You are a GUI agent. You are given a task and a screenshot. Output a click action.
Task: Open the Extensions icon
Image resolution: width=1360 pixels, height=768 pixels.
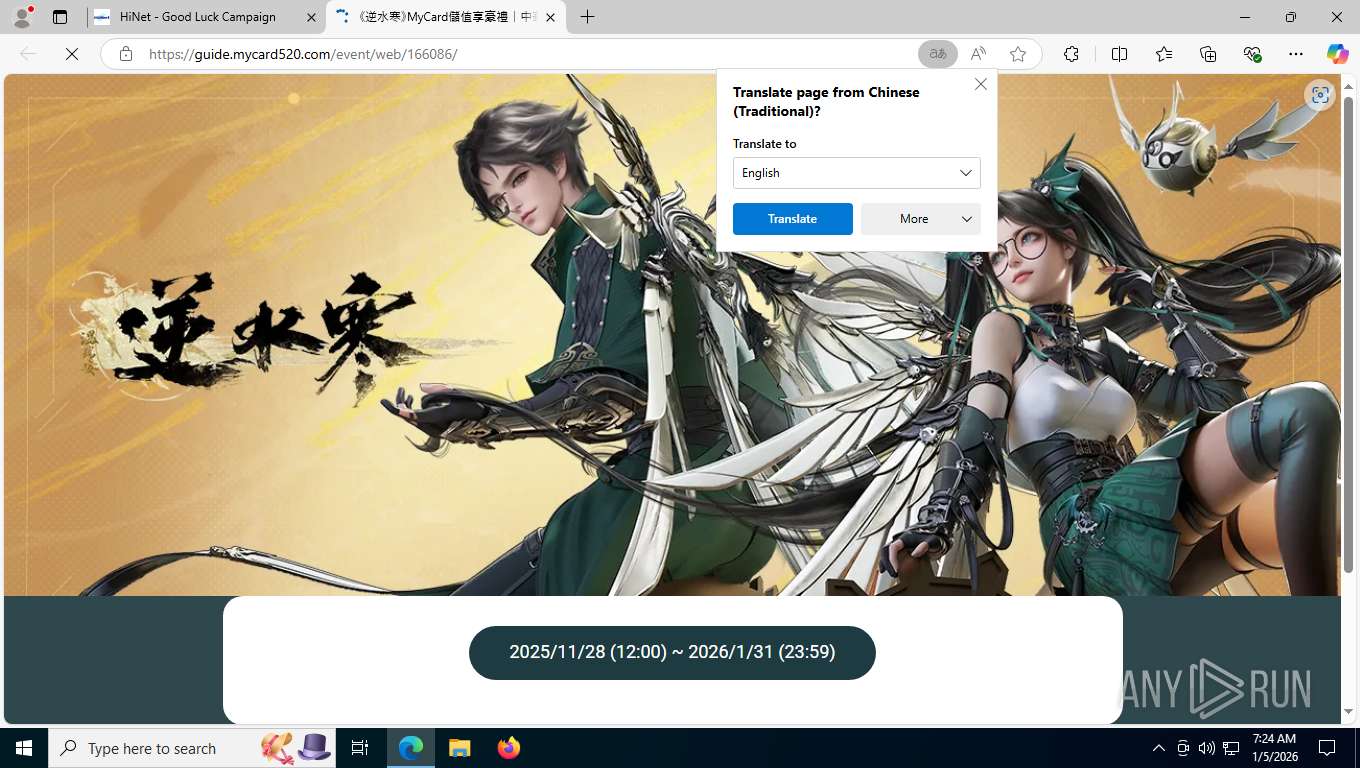(x=1071, y=54)
